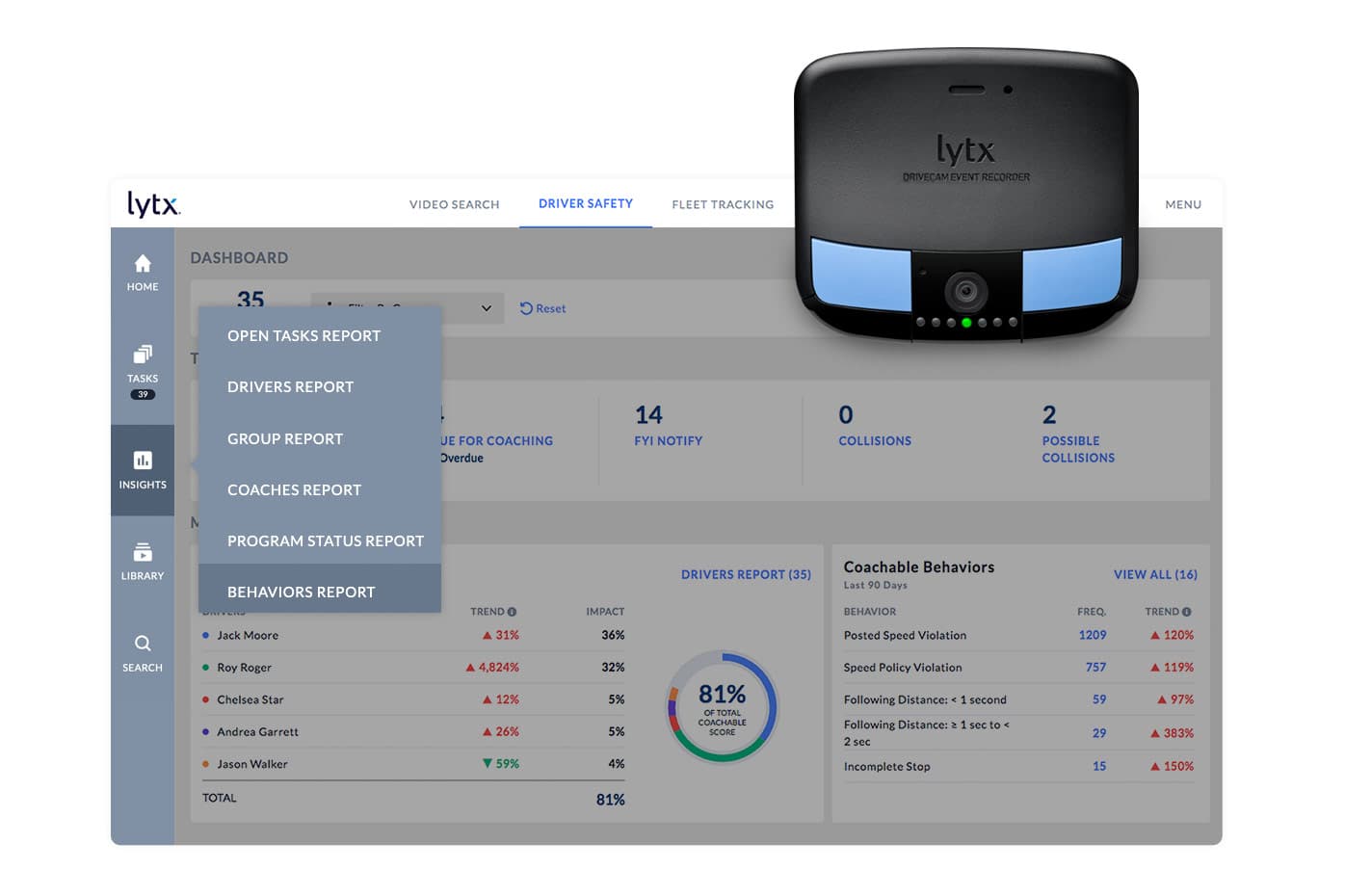This screenshot has height=896, width=1345.
Task: Click the Trend info icon in Coachable Behaviors
Action: (x=1187, y=611)
